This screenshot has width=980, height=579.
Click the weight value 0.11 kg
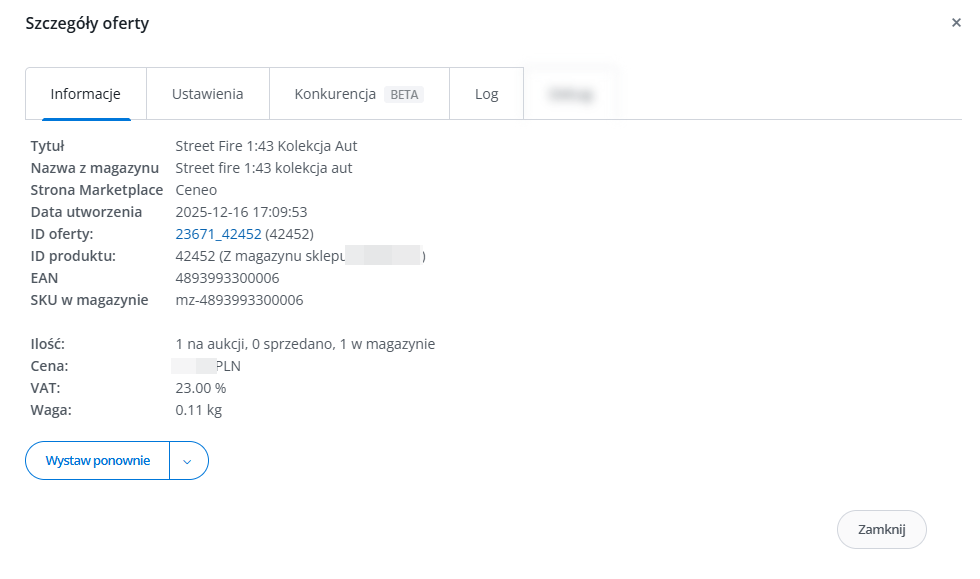[196, 410]
